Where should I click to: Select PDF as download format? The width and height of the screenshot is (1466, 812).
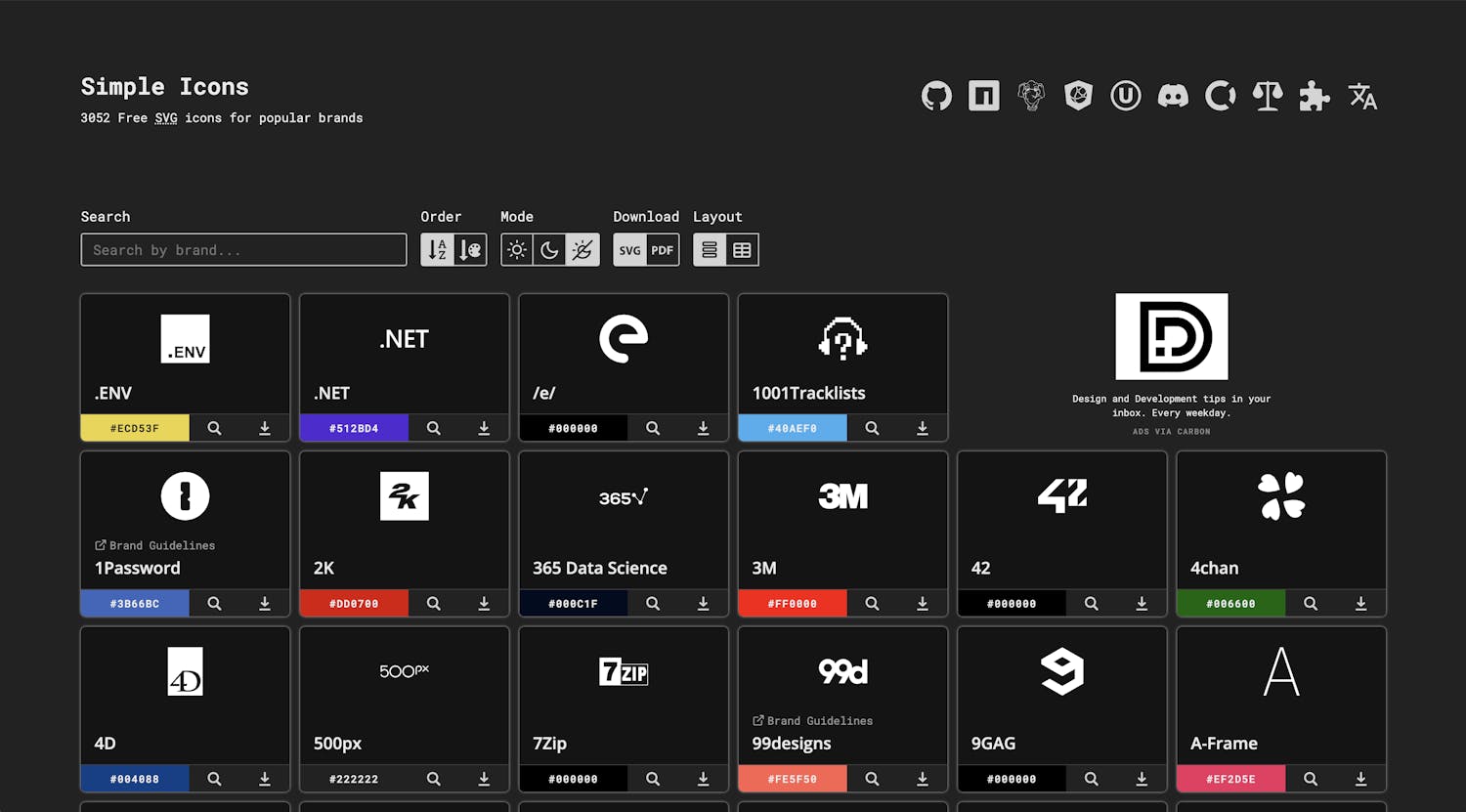coord(663,250)
